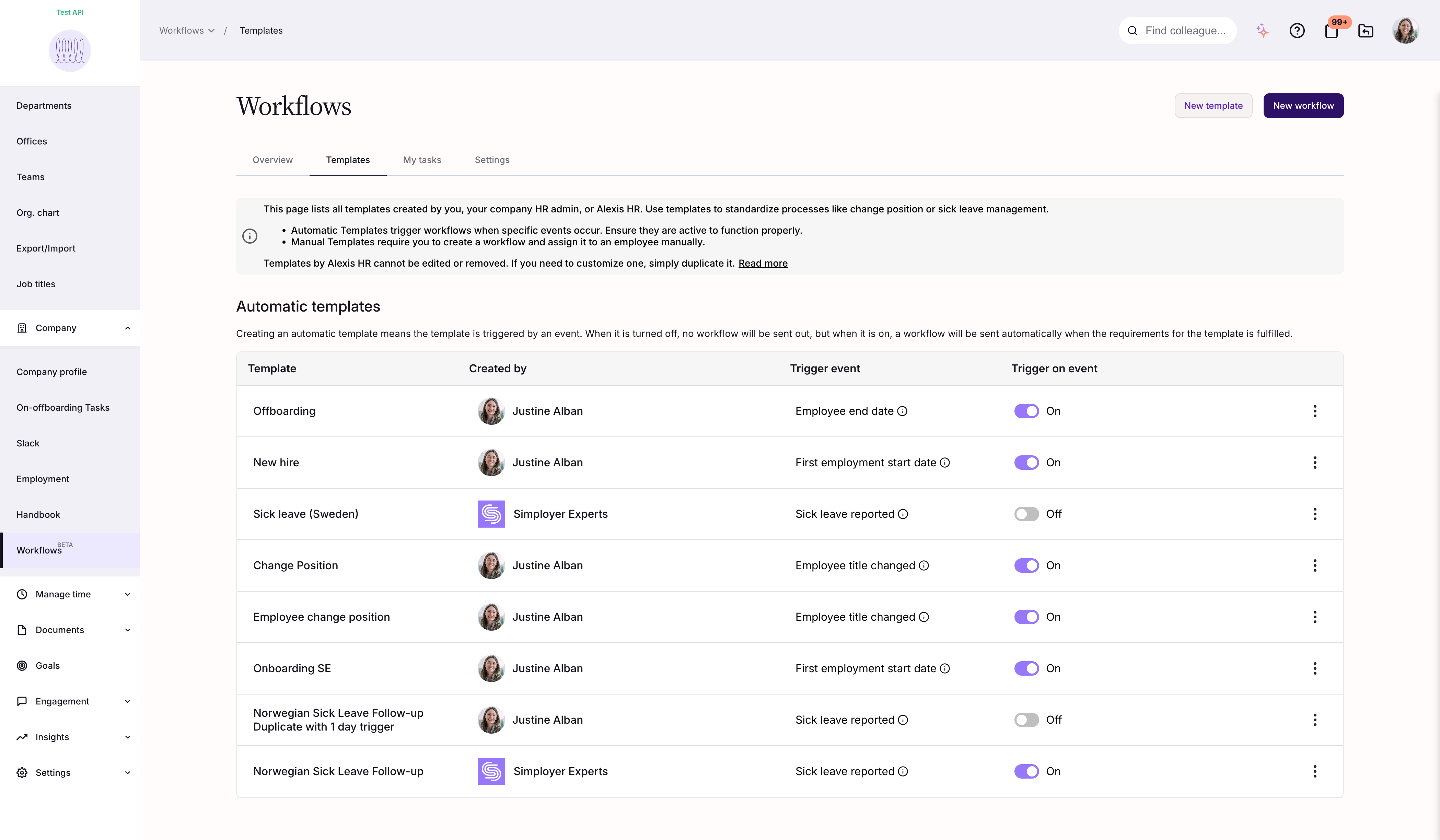Viewport: 1440px width, 840px height.
Task: Turn off Employee change position toggle
Action: coord(1026,617)
